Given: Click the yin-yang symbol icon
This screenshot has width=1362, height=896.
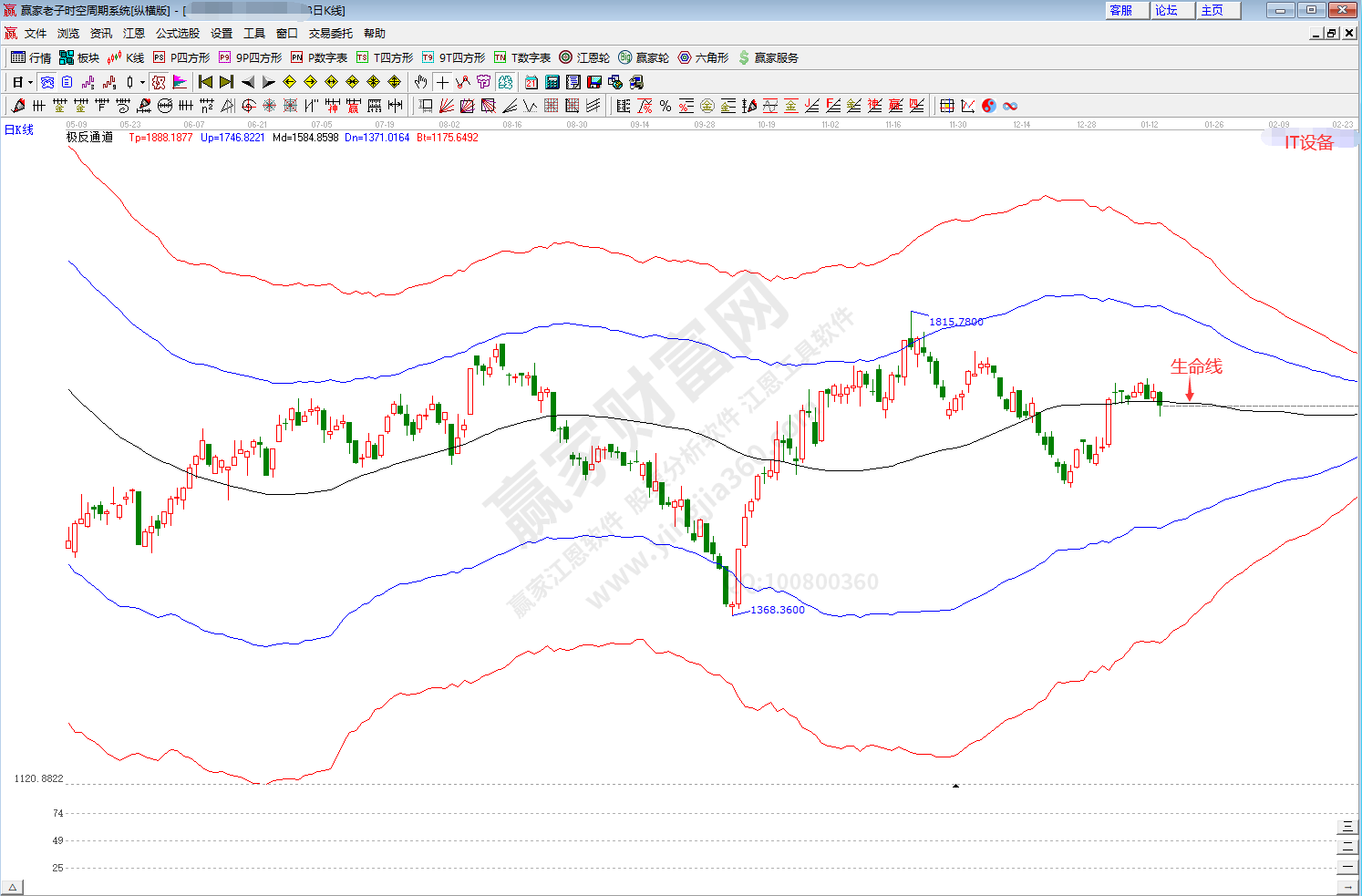Looking at the screenshot, I should tap(989, 106).
